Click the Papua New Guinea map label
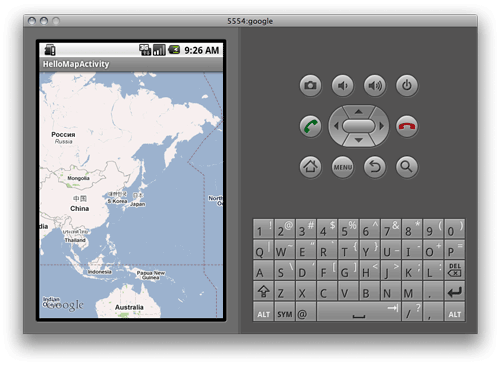This screenshot has height=365, width=500. [x=151, y=275]
